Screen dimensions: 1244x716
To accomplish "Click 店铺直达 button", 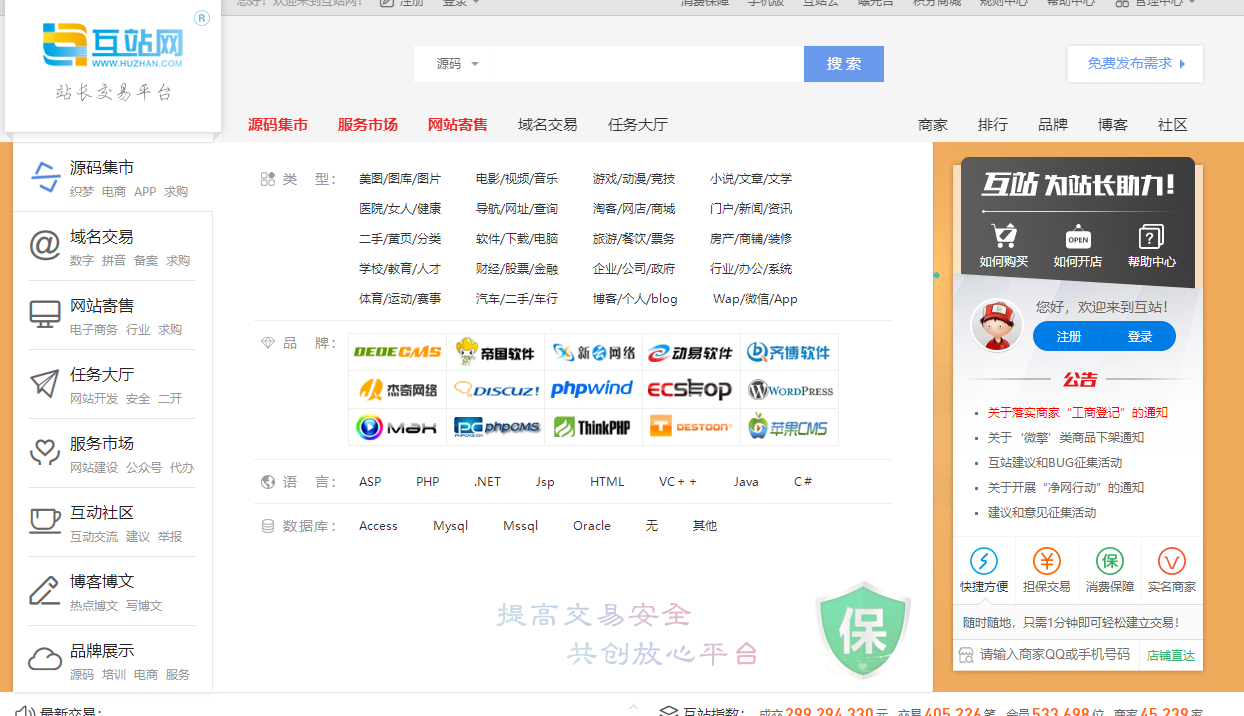I will pos(1171,656).
